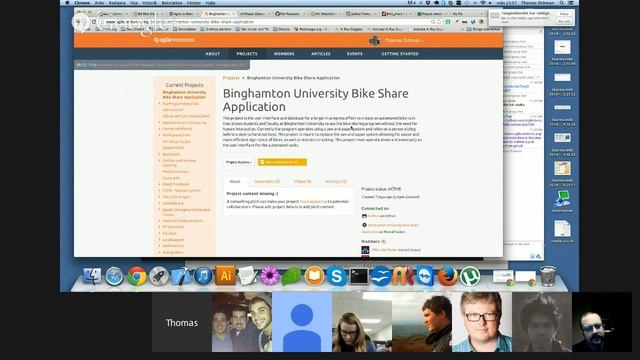Open the purple flower app in dock
Image resolution: width=640 pixels, height=360 pixels.
(270, 276)
